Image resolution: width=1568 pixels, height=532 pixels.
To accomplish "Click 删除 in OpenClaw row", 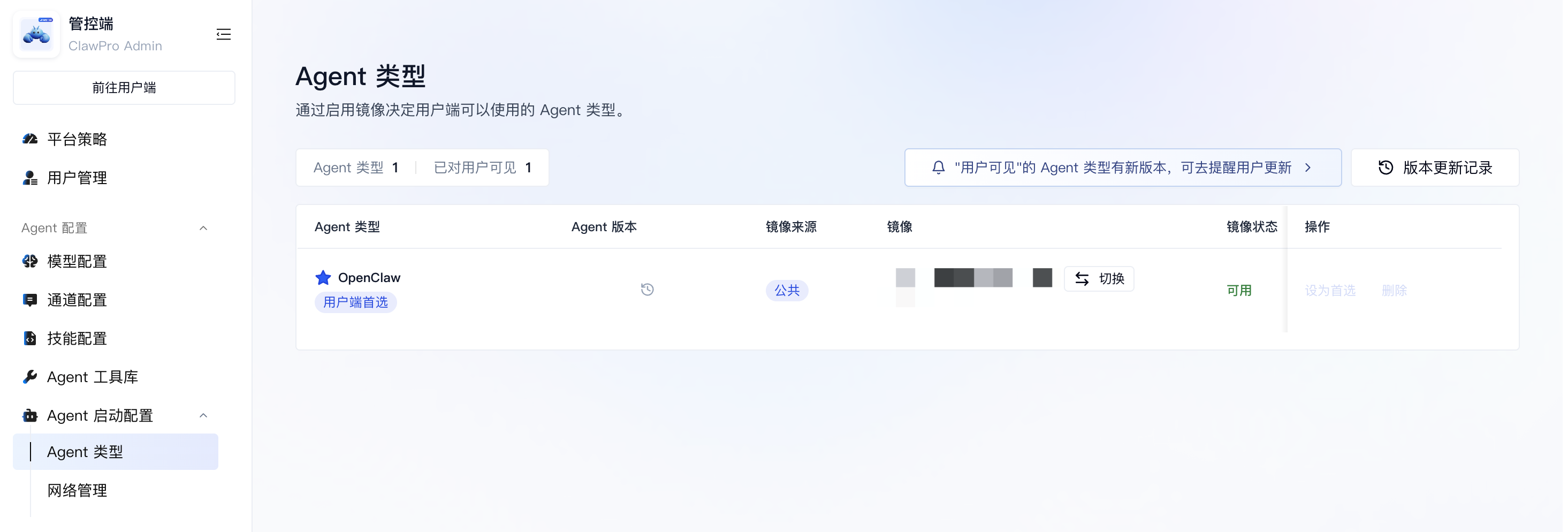I will click(1394, 290).
